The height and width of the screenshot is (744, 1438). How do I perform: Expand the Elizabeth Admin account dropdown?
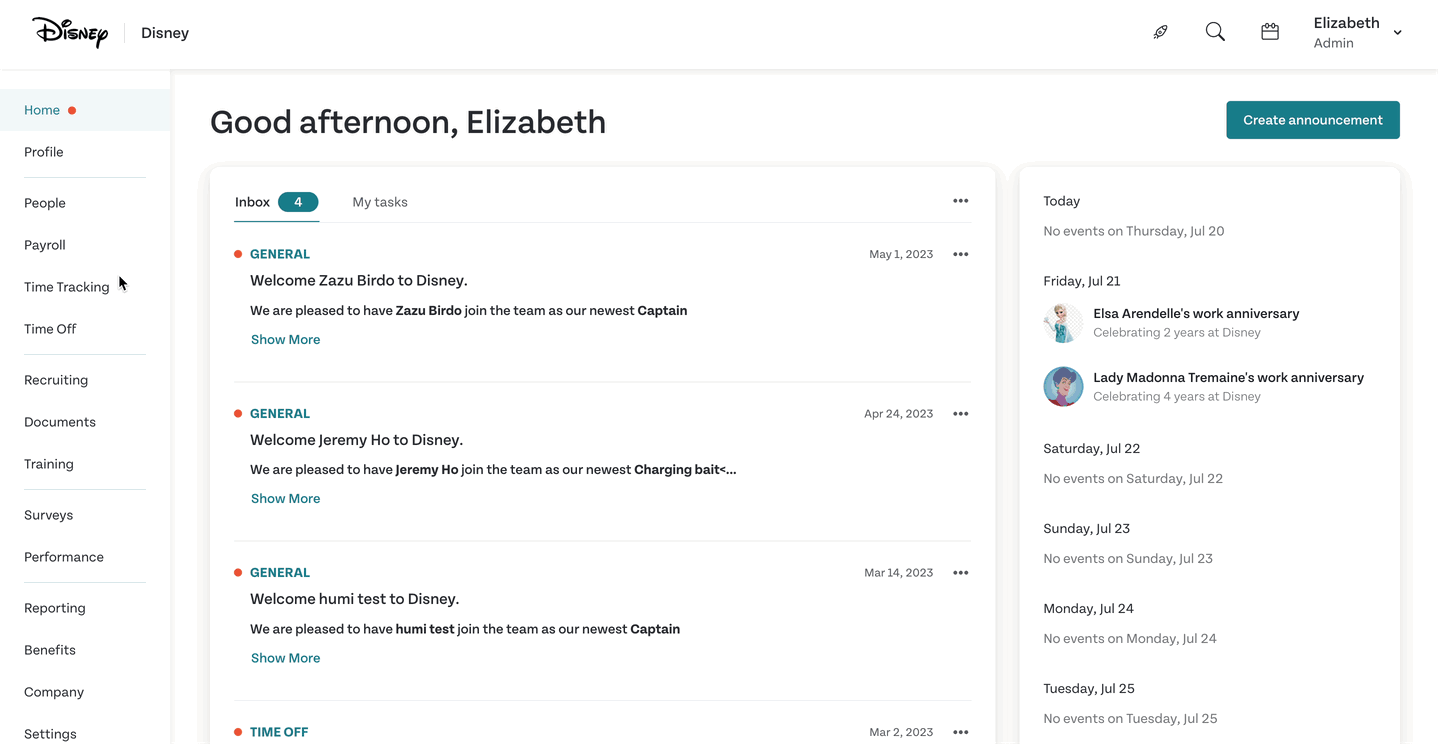[1397, 33]
